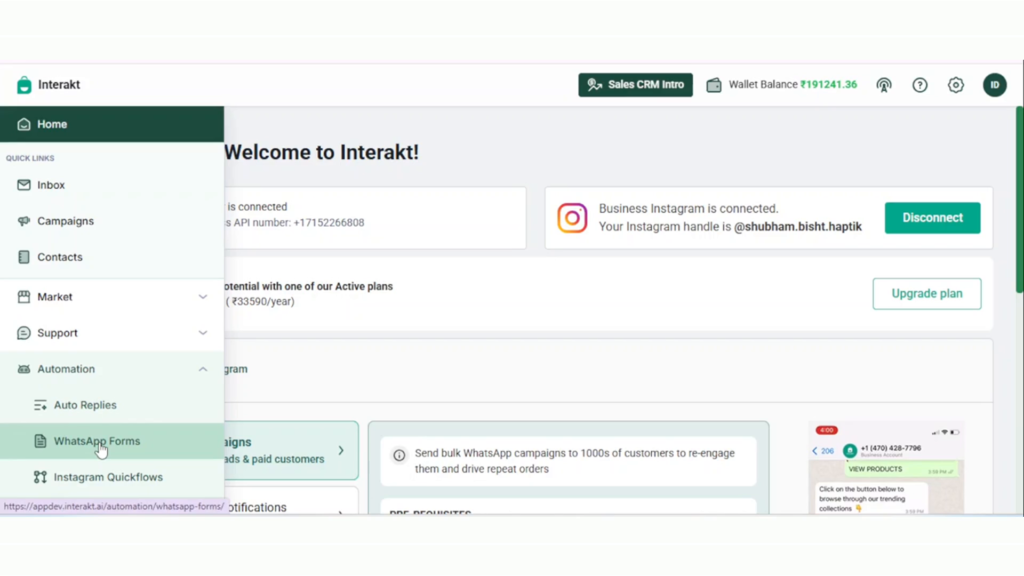Open the settings gear icon
The width and height of the screenshot is (1024, 576).
click(955, 85)
